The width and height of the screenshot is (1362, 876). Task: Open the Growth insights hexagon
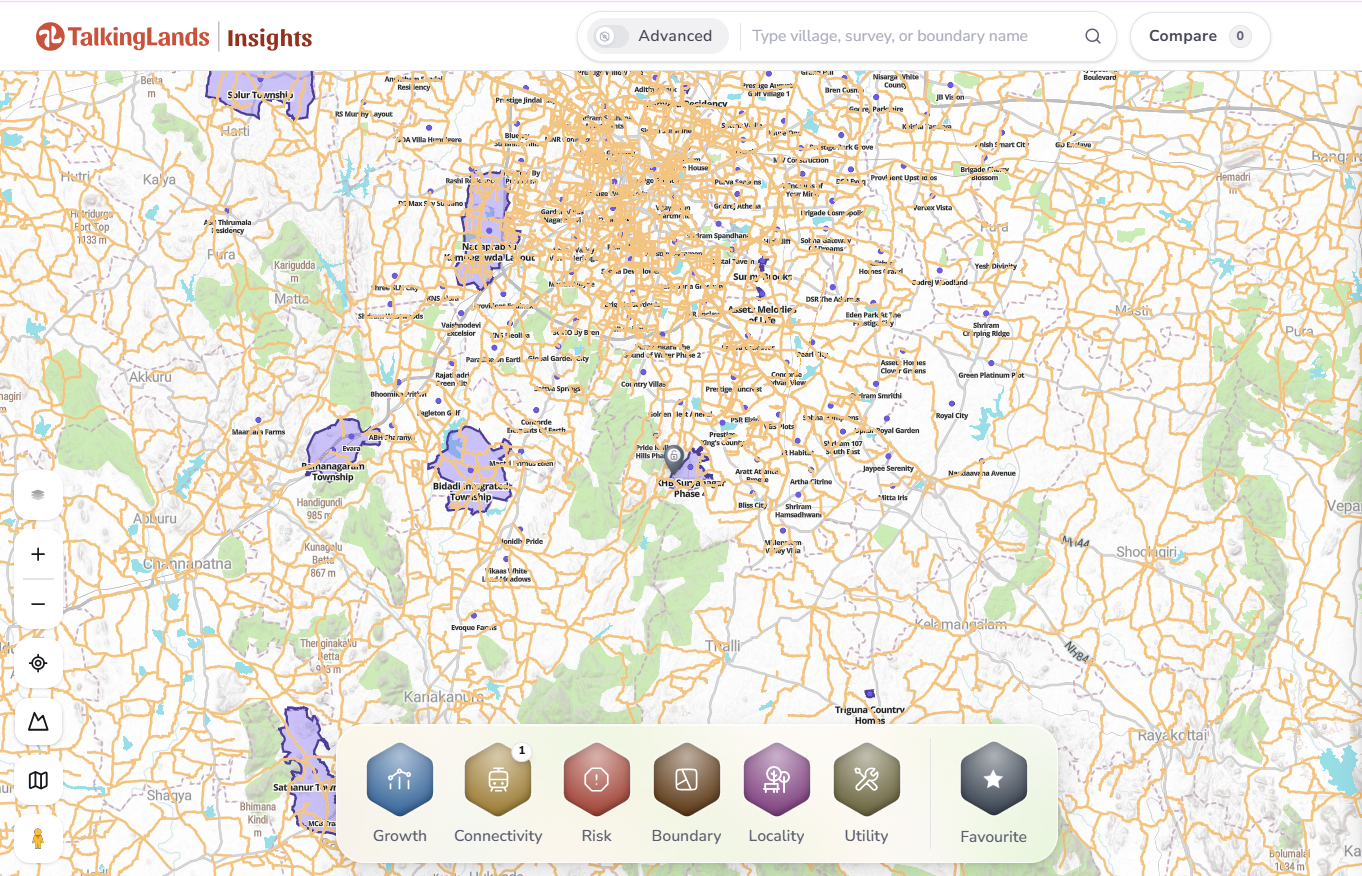(x=400, y=780)
